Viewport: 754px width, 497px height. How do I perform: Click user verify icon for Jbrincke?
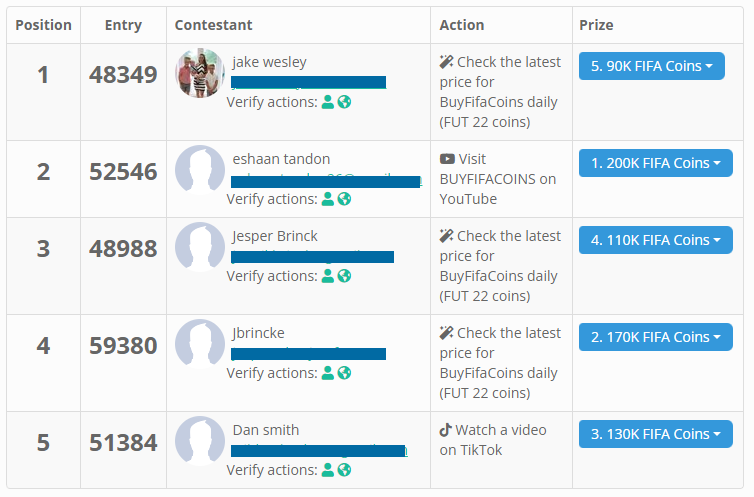click(x=328, y=373)
